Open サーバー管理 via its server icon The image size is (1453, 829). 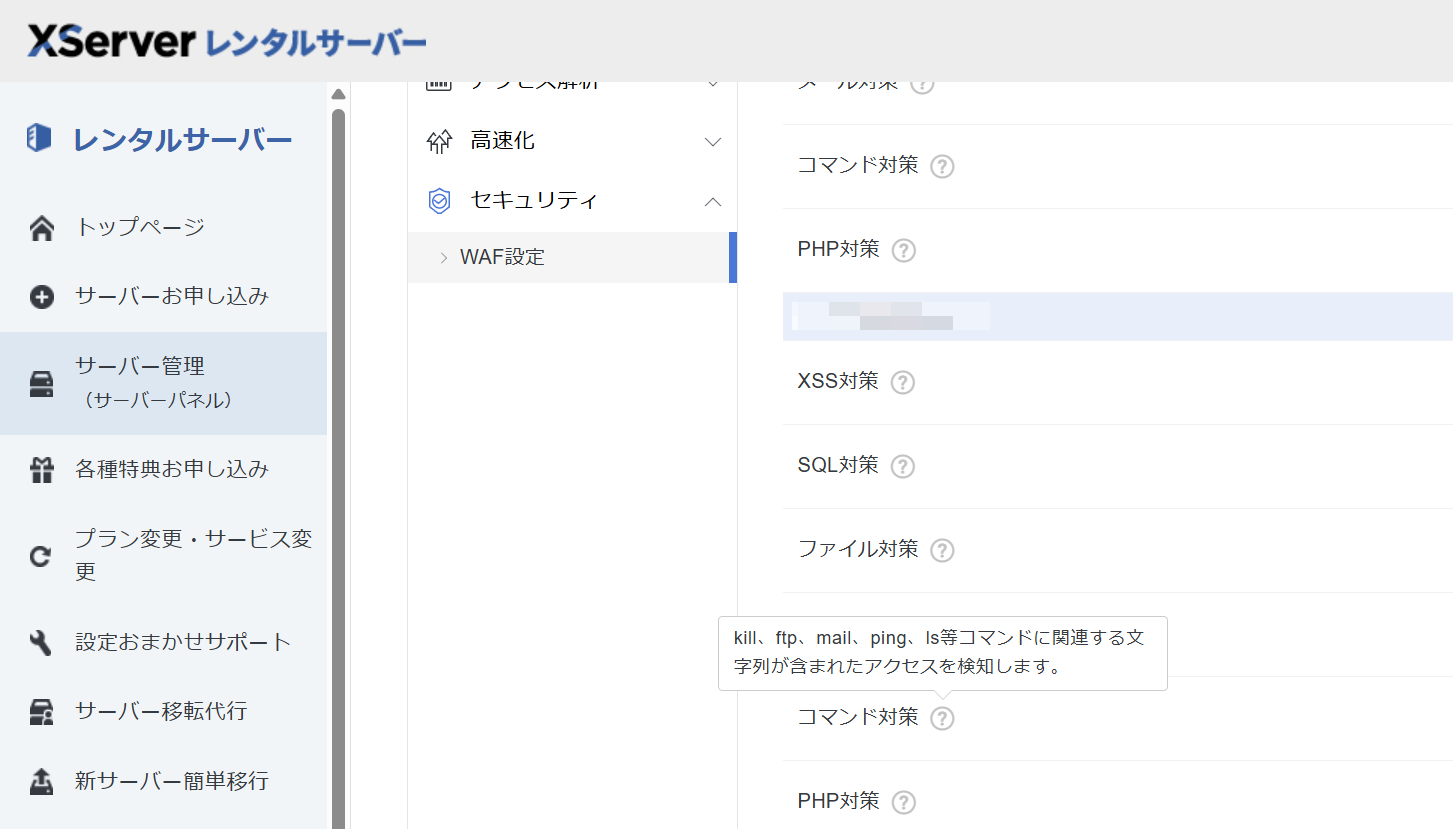coord(42,384)
